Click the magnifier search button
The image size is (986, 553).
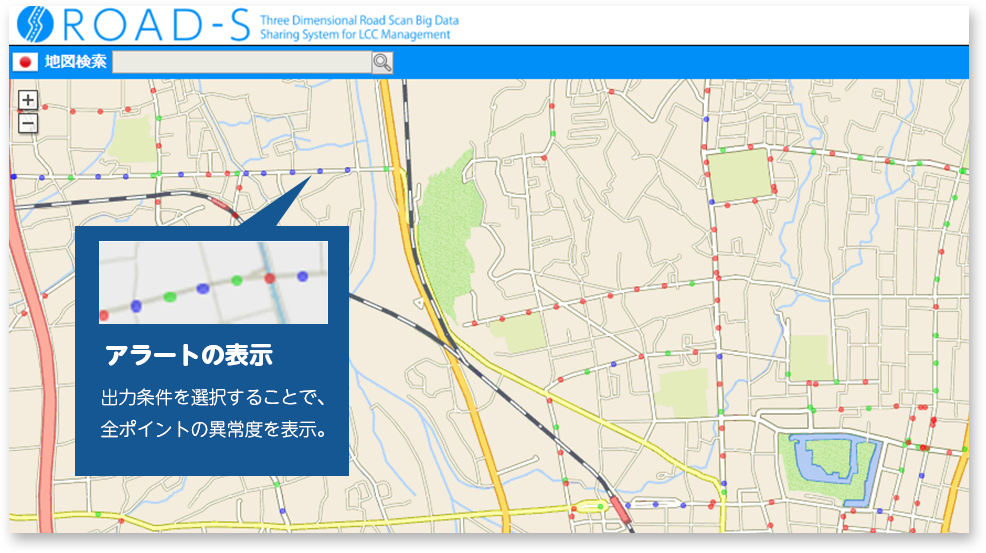click(x=382, y=62)
